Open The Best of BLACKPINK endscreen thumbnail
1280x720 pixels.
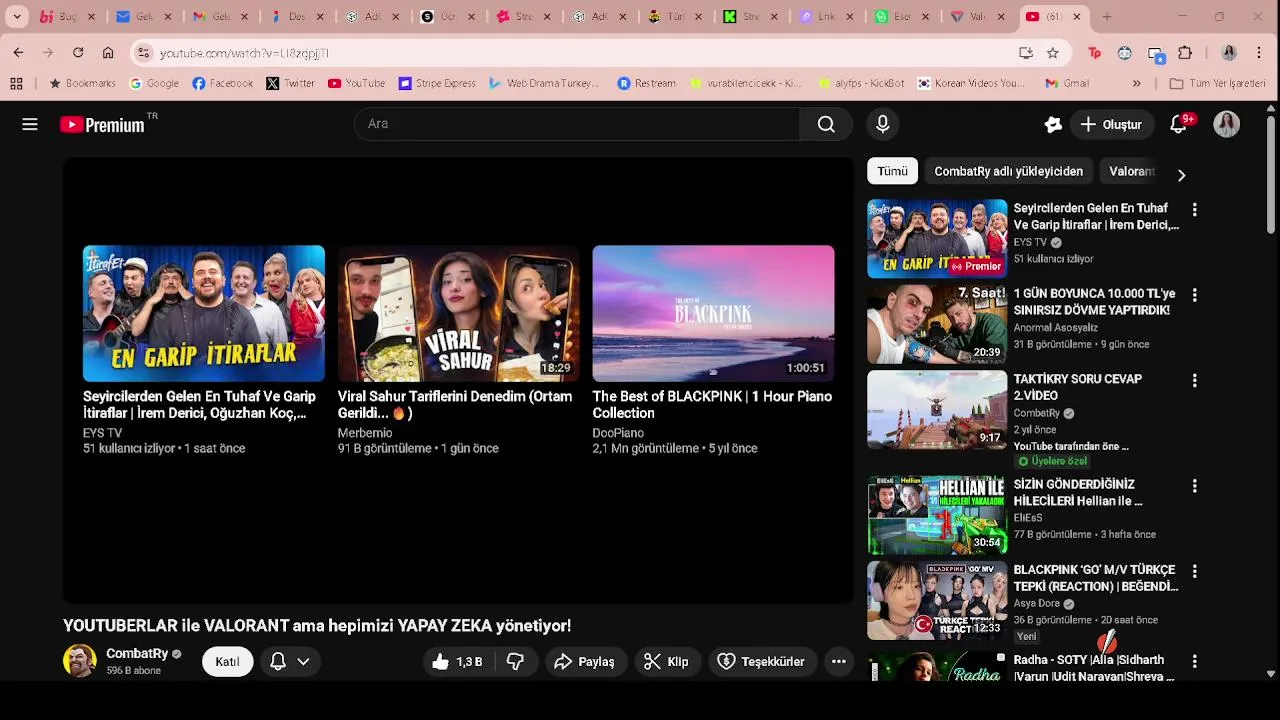pos(713,314)
